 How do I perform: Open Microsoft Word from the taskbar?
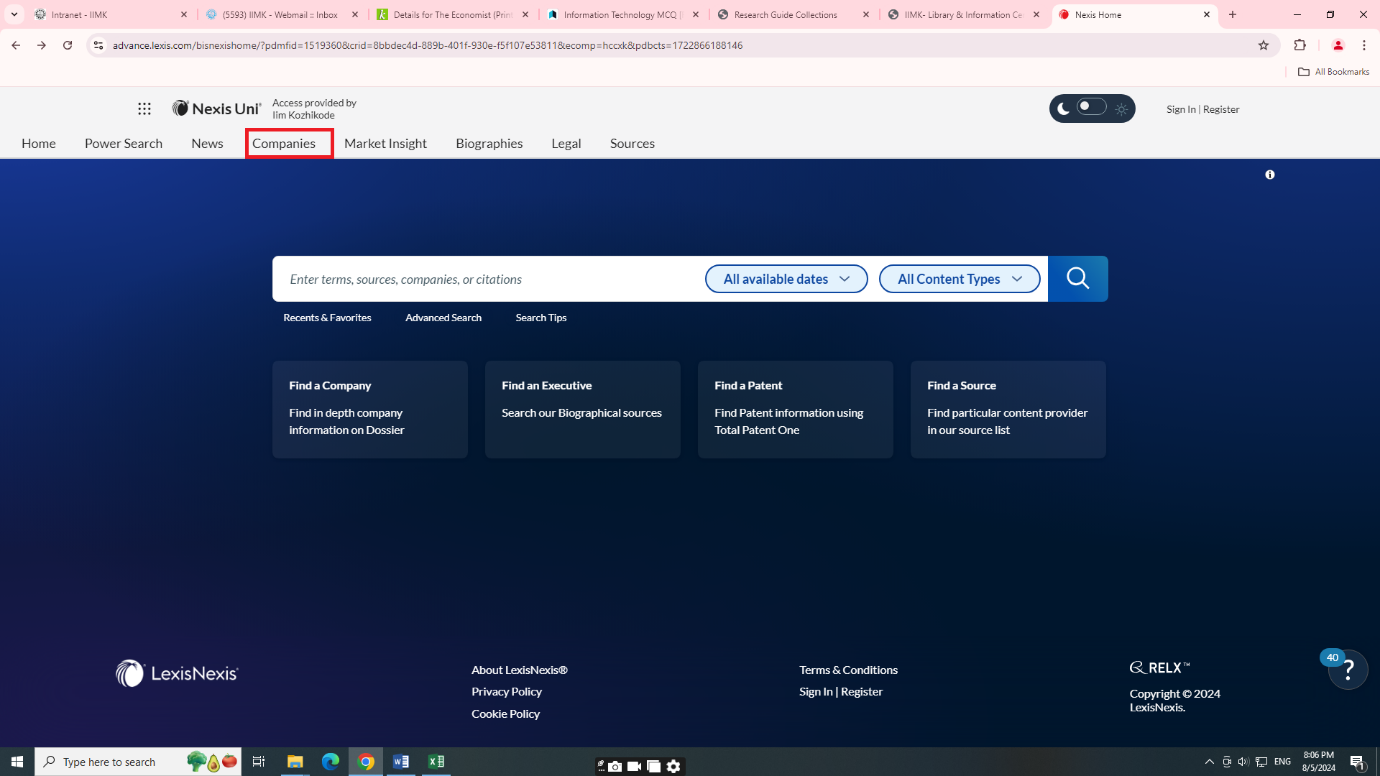tap(401, 762)
